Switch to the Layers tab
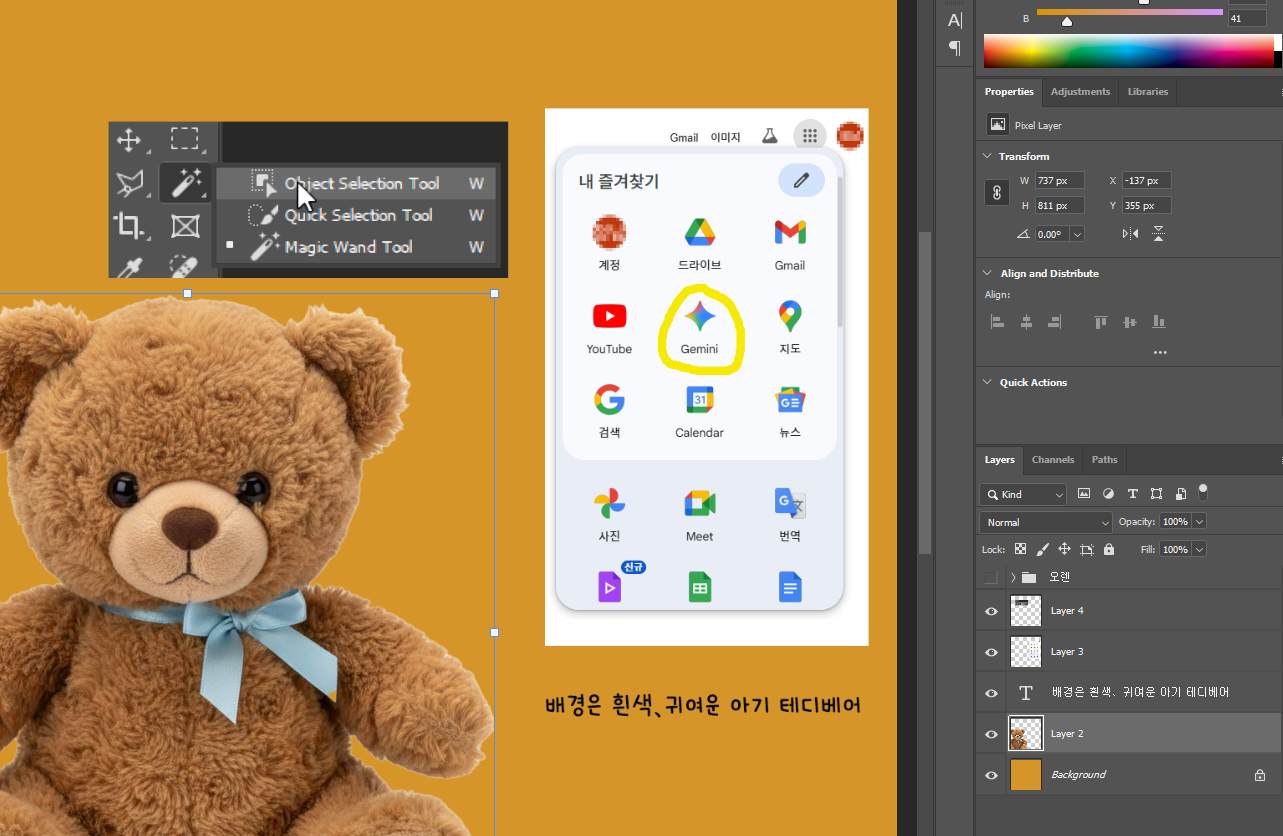1283x836 pixels. [999, 460]
